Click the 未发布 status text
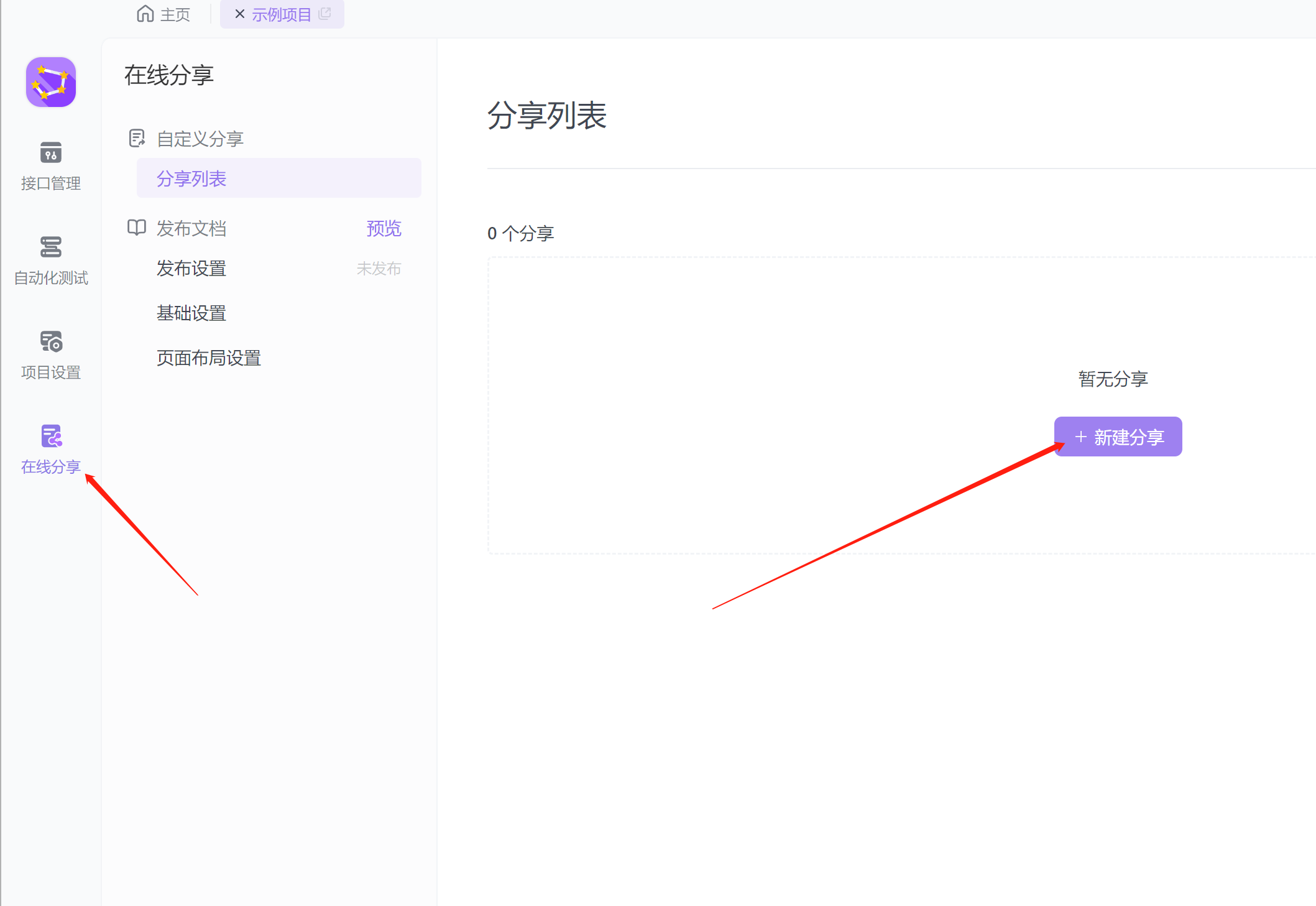 (379, 269)
